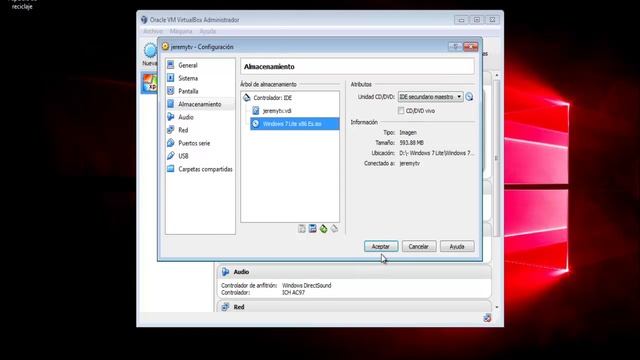Image resolution: width=640 pixels, height=360 pixels.
Task: Select the Windows 7 Lite x86 ISO entry
Action: pos(294,124)
